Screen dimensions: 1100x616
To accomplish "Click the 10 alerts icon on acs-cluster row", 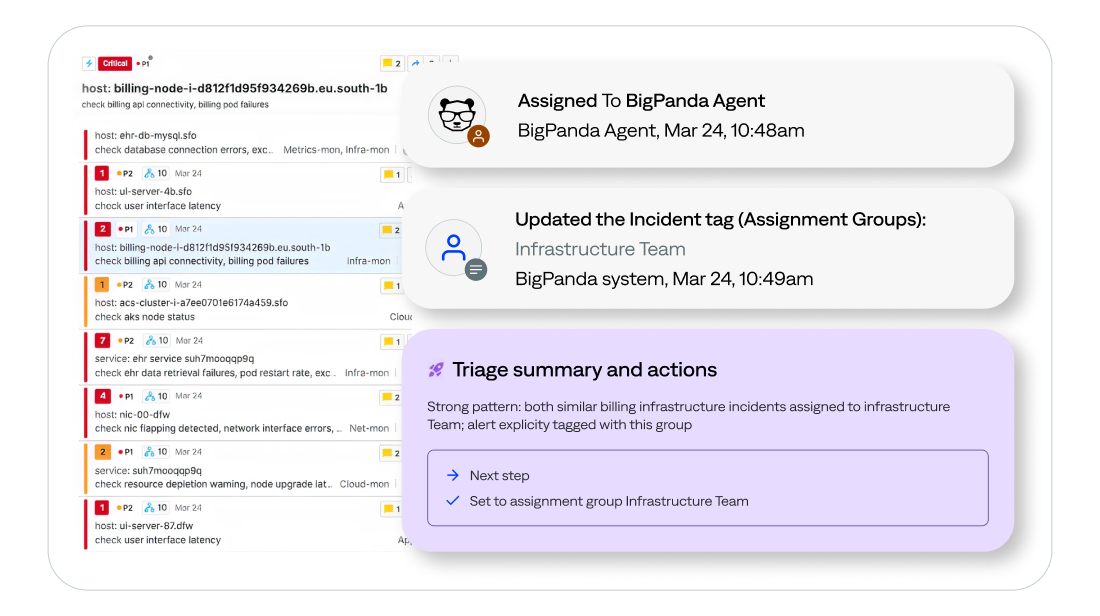I will pos(156,284).
